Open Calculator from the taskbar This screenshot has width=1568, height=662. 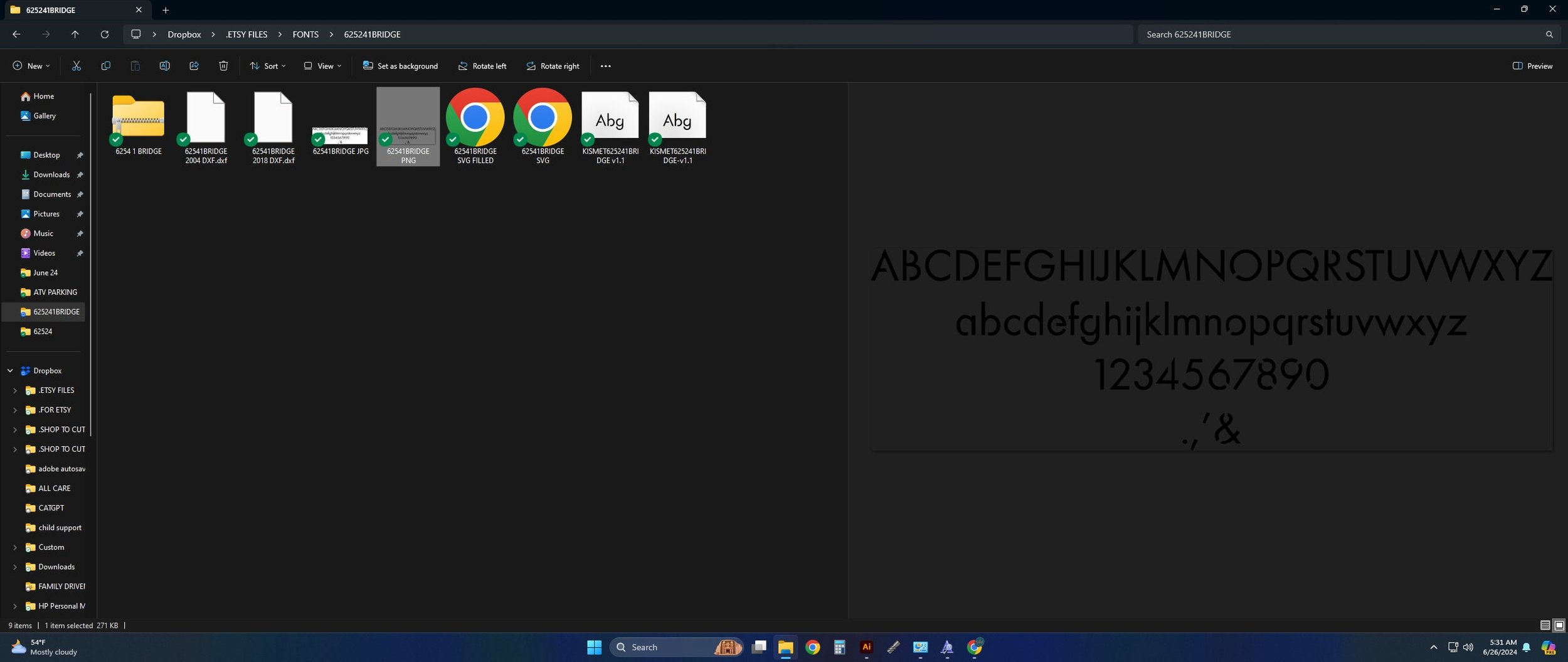tap(839, 647)
